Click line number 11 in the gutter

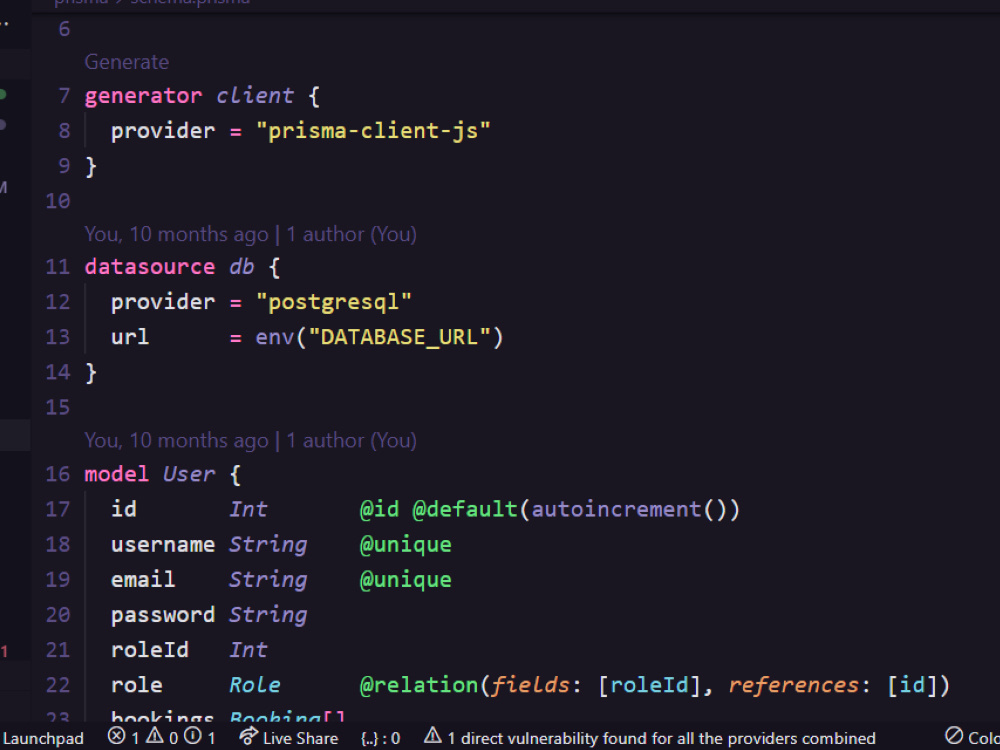(x=58, y=267)
